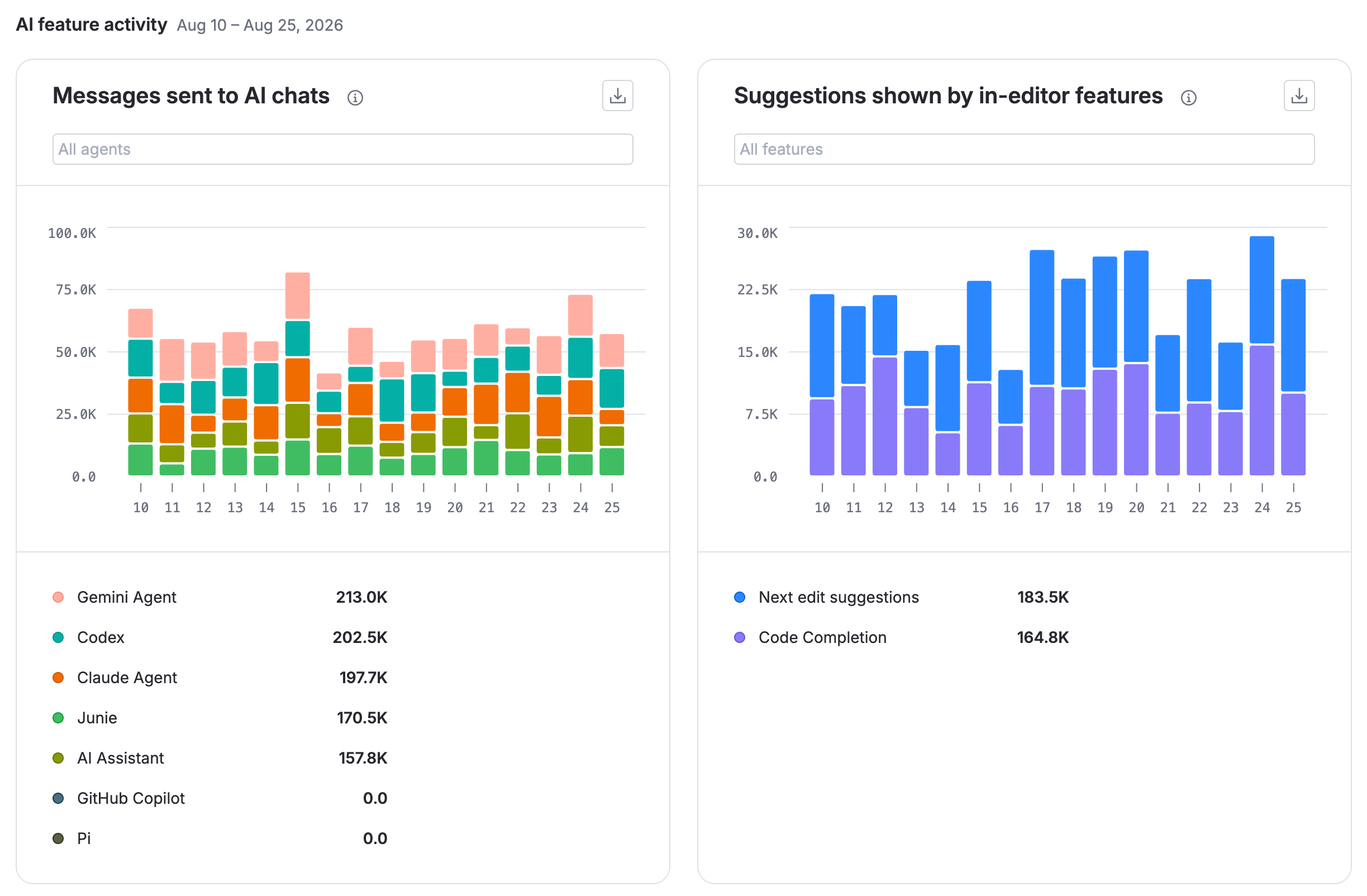Click the Aug 16 bar in AI chats chart

329,425
